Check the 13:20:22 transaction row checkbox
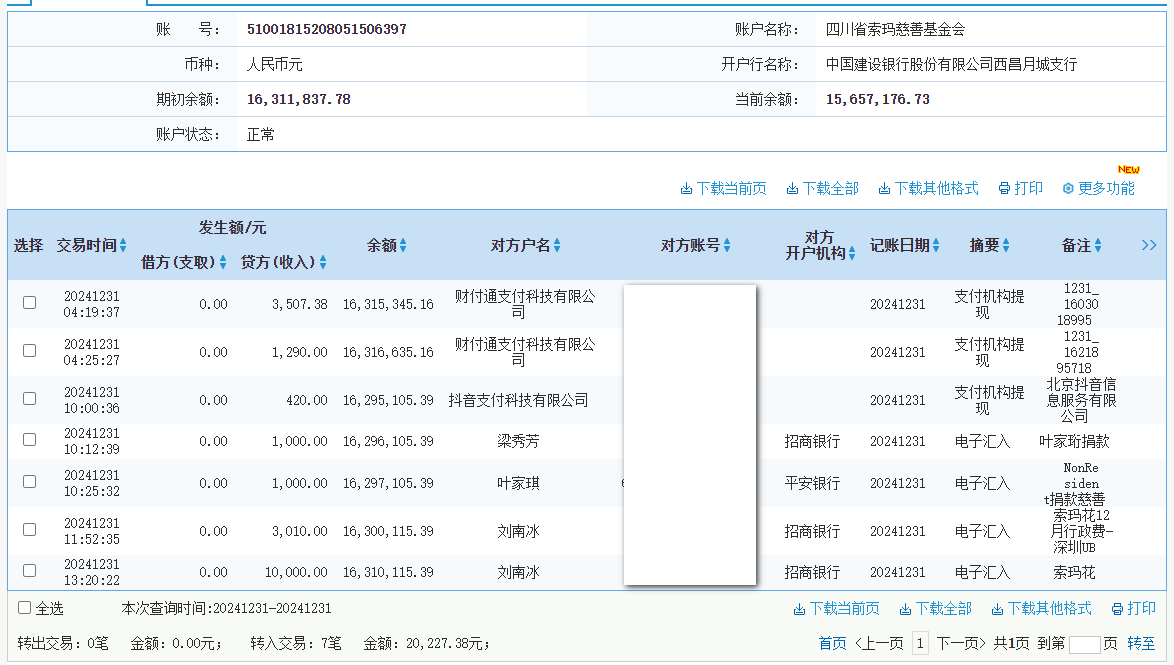This screenshot has width=1174, height=665. click(x=29, y=571)
